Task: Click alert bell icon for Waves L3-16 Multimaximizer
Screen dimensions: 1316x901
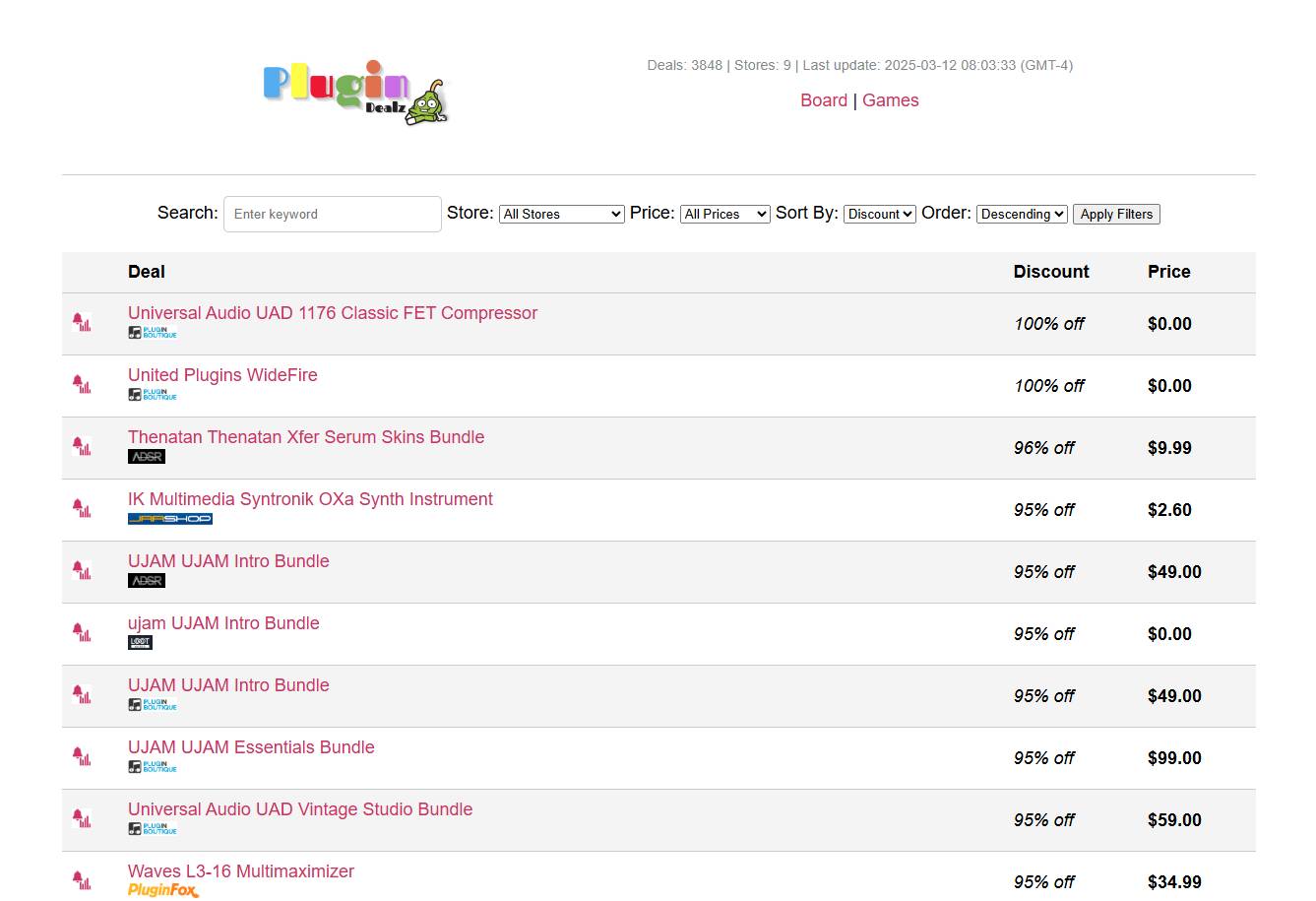Action: pyautogui.click(x=82, y=880)
